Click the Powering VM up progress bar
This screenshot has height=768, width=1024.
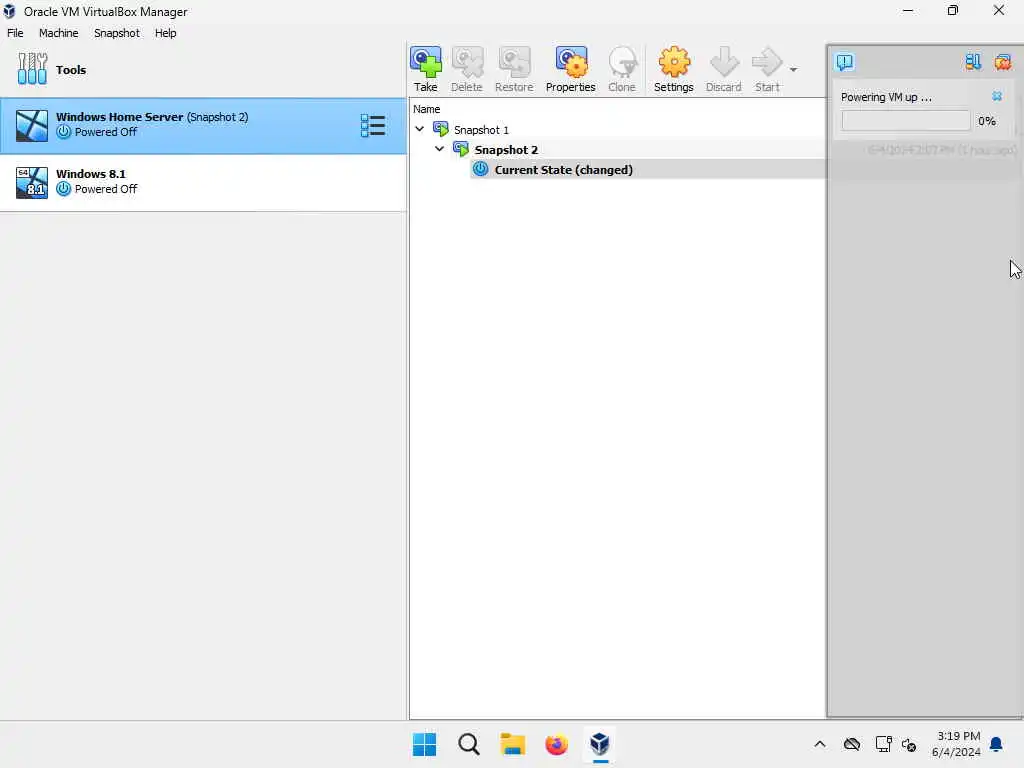(905, 121)
